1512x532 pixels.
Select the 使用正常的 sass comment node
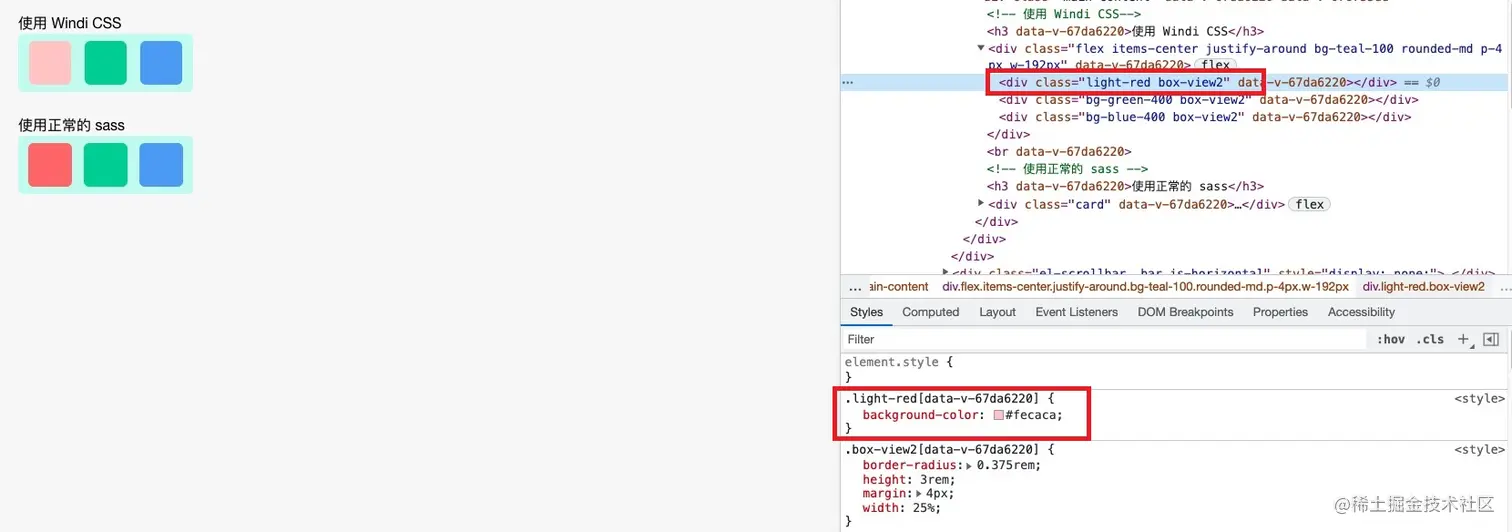1067,169
